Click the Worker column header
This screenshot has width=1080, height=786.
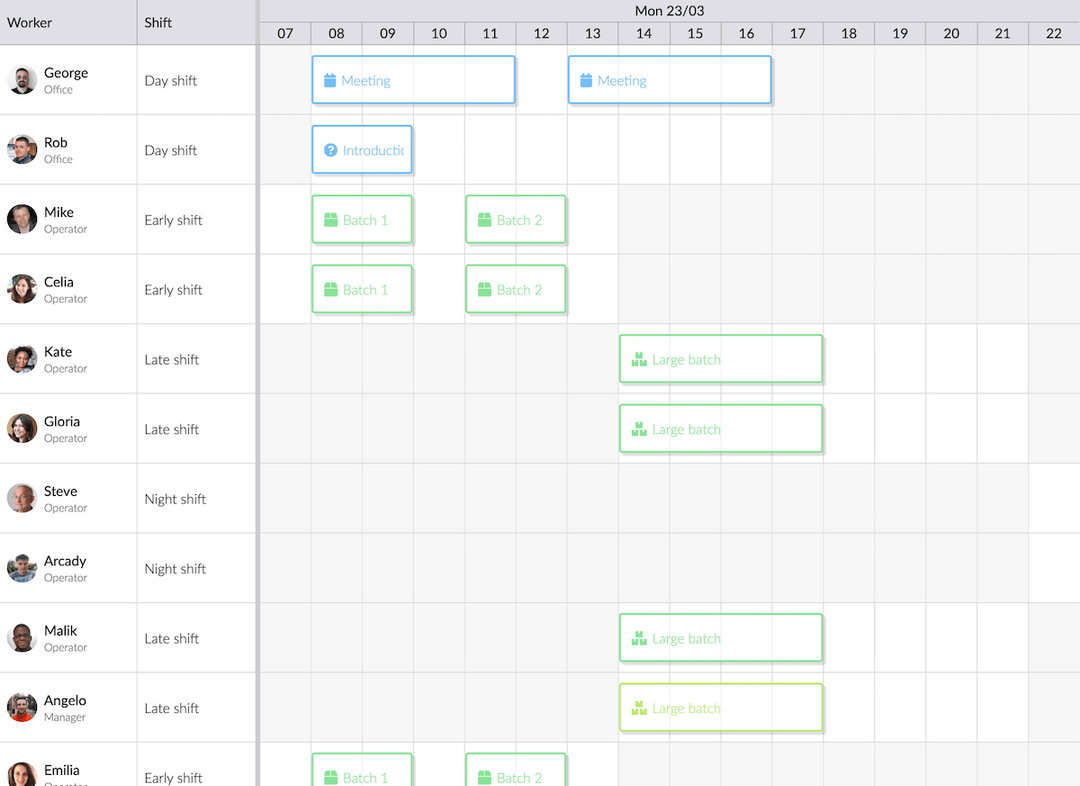pos(30,22)
